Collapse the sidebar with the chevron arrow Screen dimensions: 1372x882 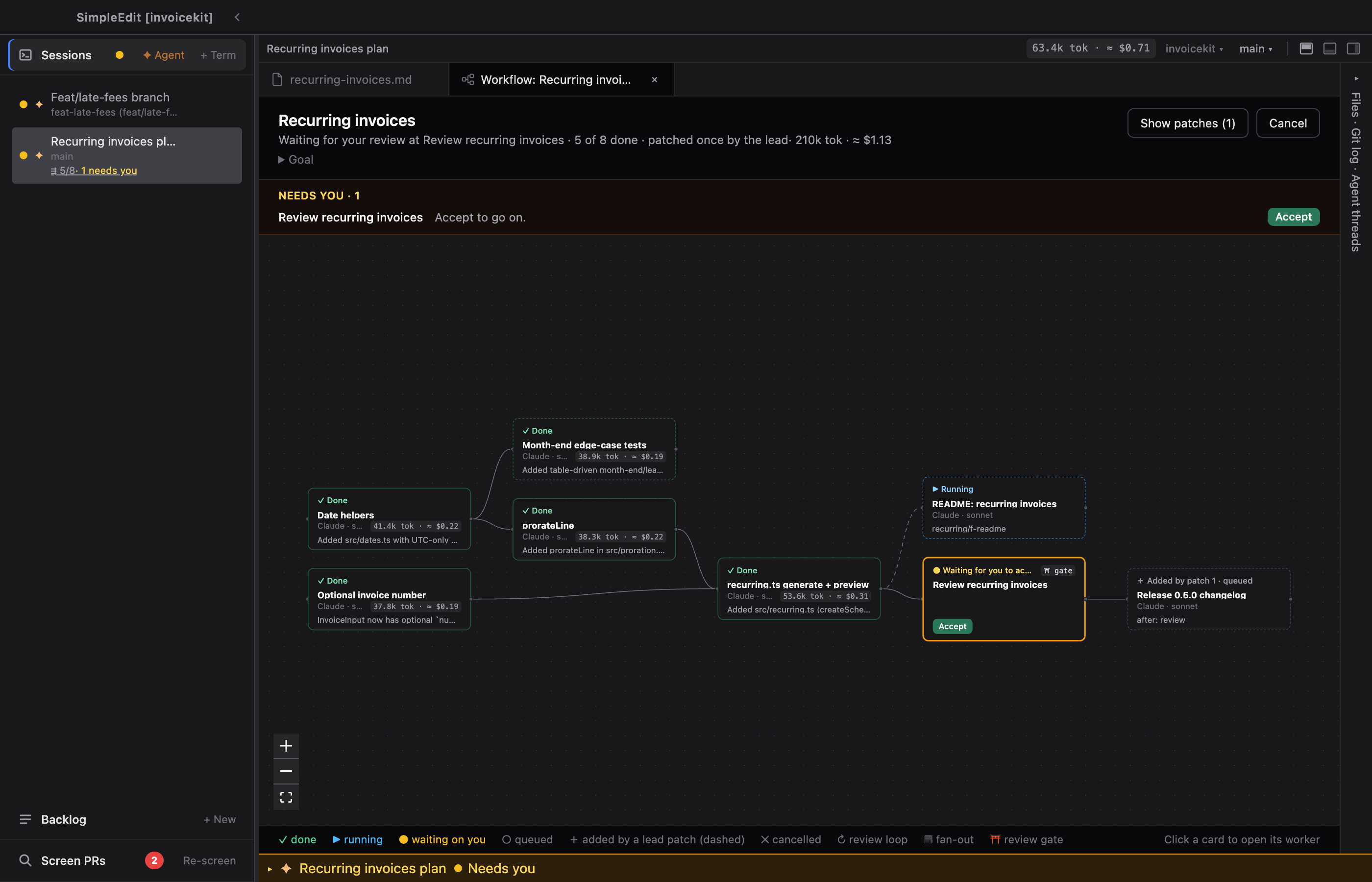[237, 17]
